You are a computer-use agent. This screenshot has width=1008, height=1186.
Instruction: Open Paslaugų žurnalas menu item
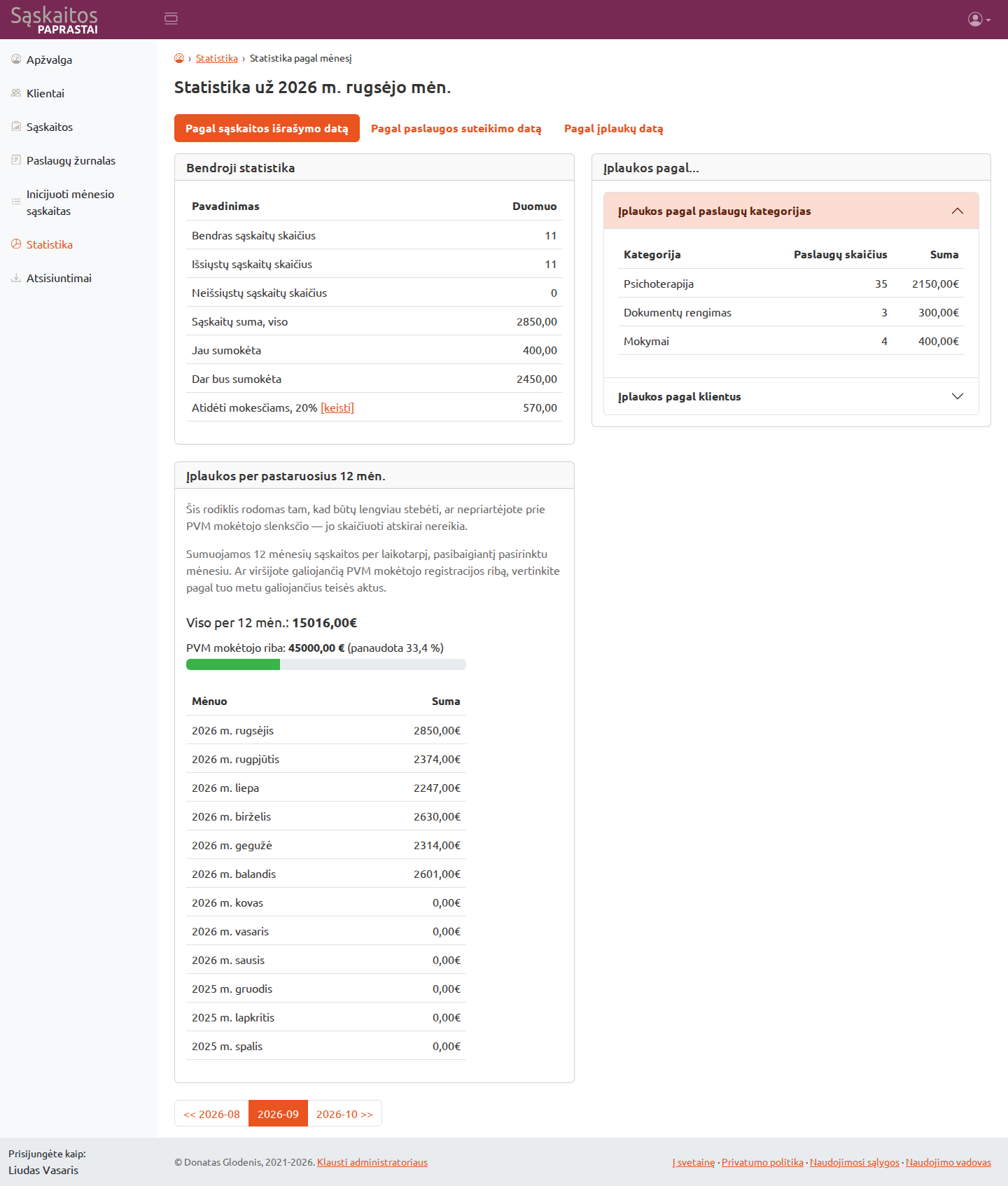[78, 160]
